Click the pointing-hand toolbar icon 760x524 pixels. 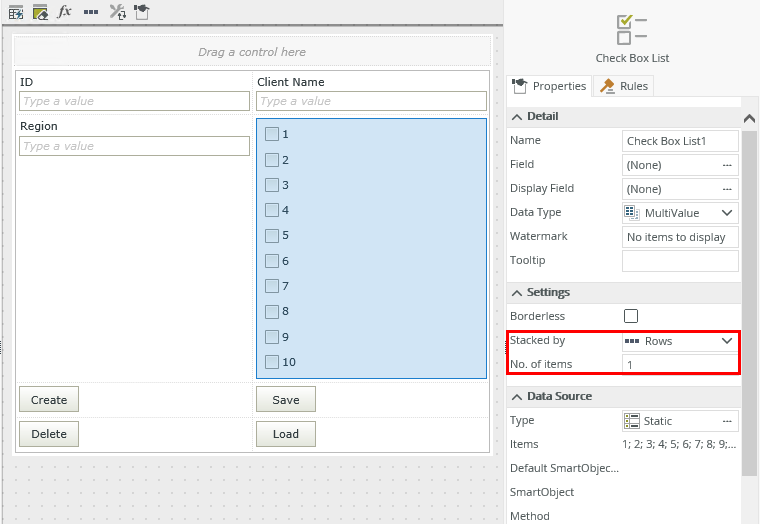point(142,12)
